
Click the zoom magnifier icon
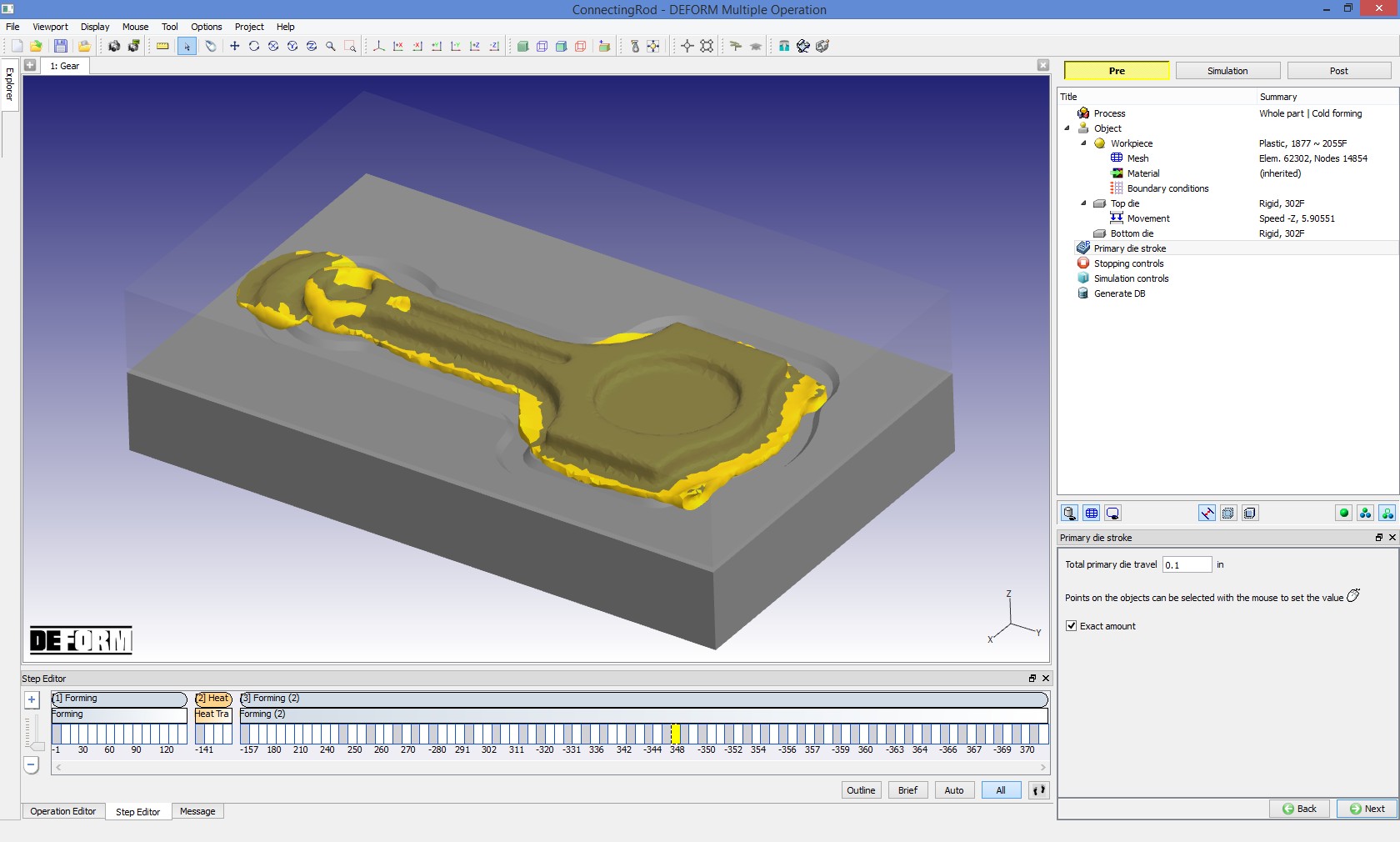click(330, 46)
